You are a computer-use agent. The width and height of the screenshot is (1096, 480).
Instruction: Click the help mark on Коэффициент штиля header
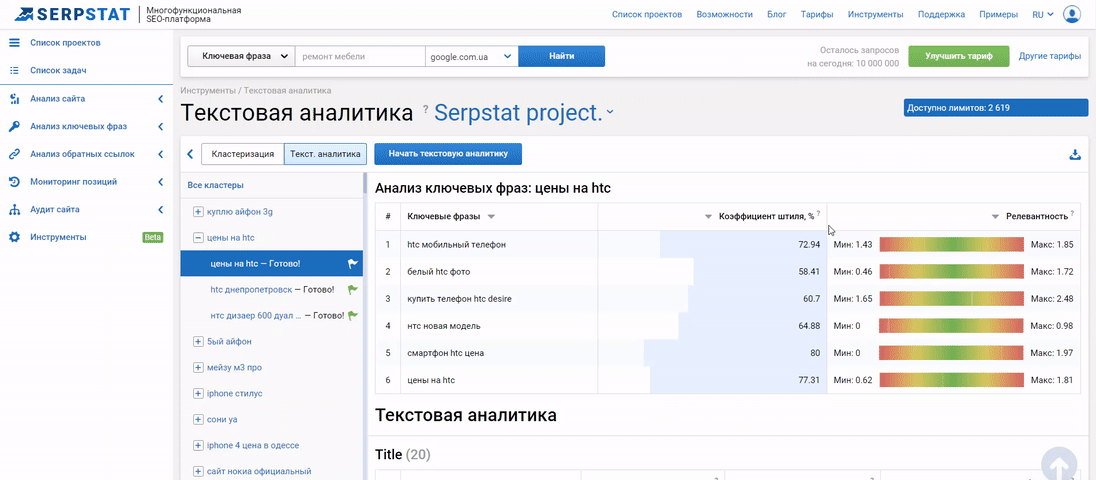[x=818, y=214]
